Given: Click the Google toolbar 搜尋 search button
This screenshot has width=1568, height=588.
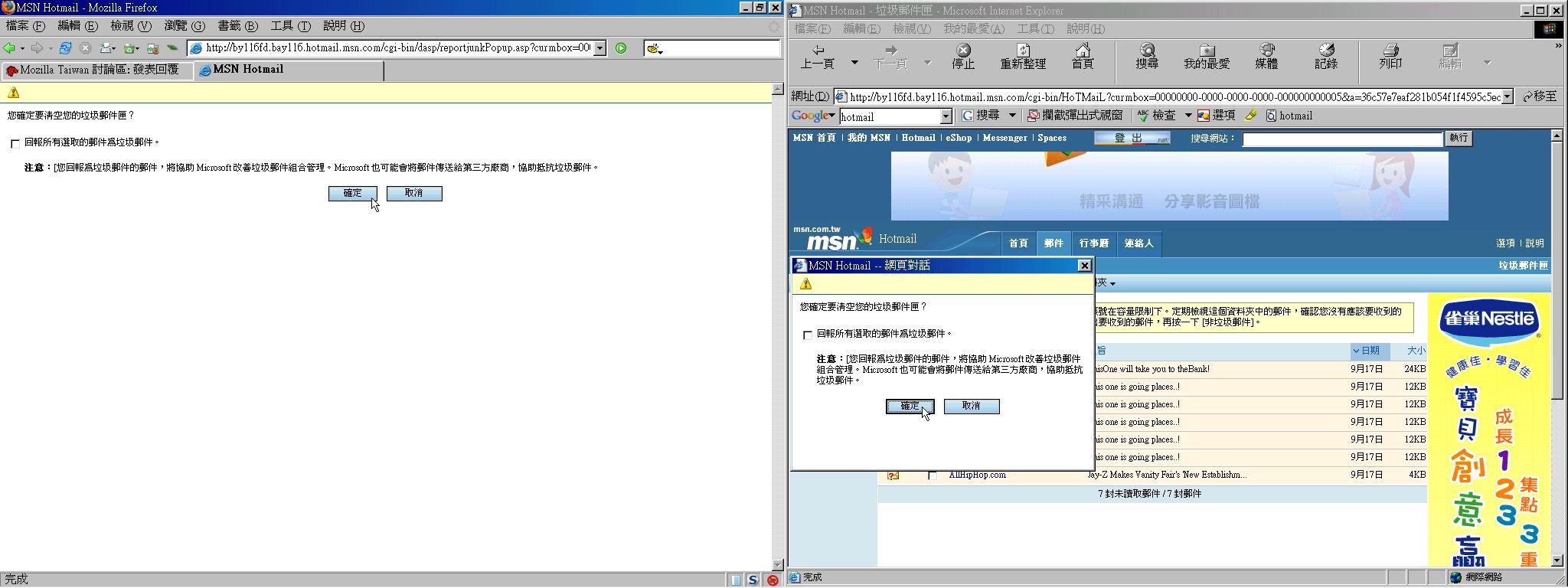Looking at the screenshot, I should click(981, 116).
